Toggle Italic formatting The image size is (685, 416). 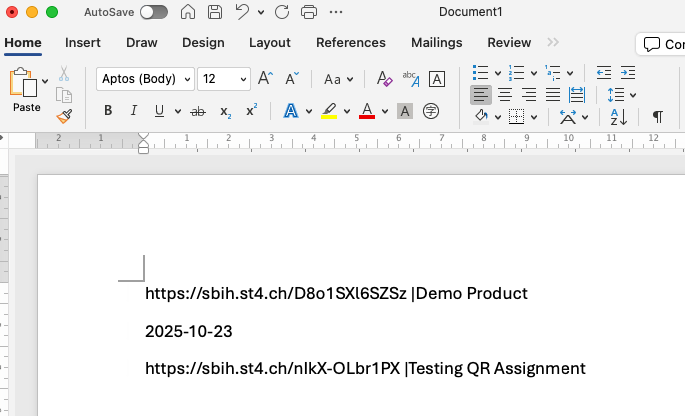pyautogui.click(x=132, y=111)
